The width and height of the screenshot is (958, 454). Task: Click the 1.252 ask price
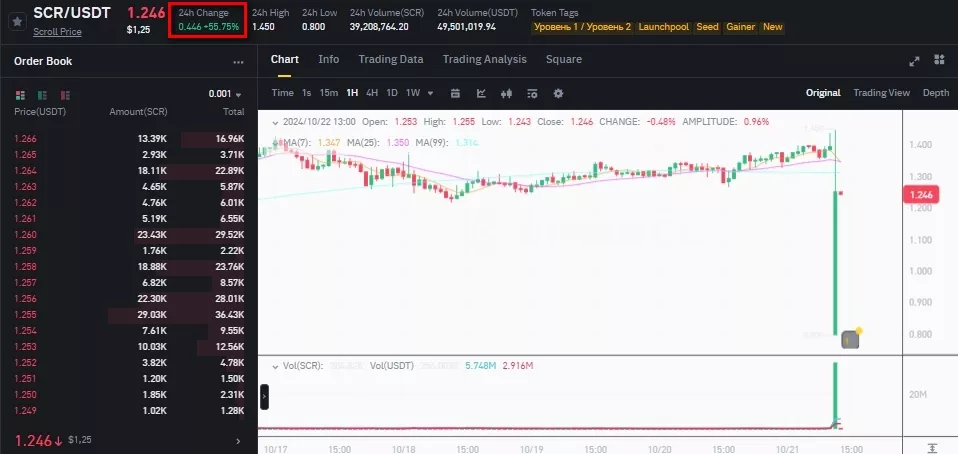[x=25, y=362]
